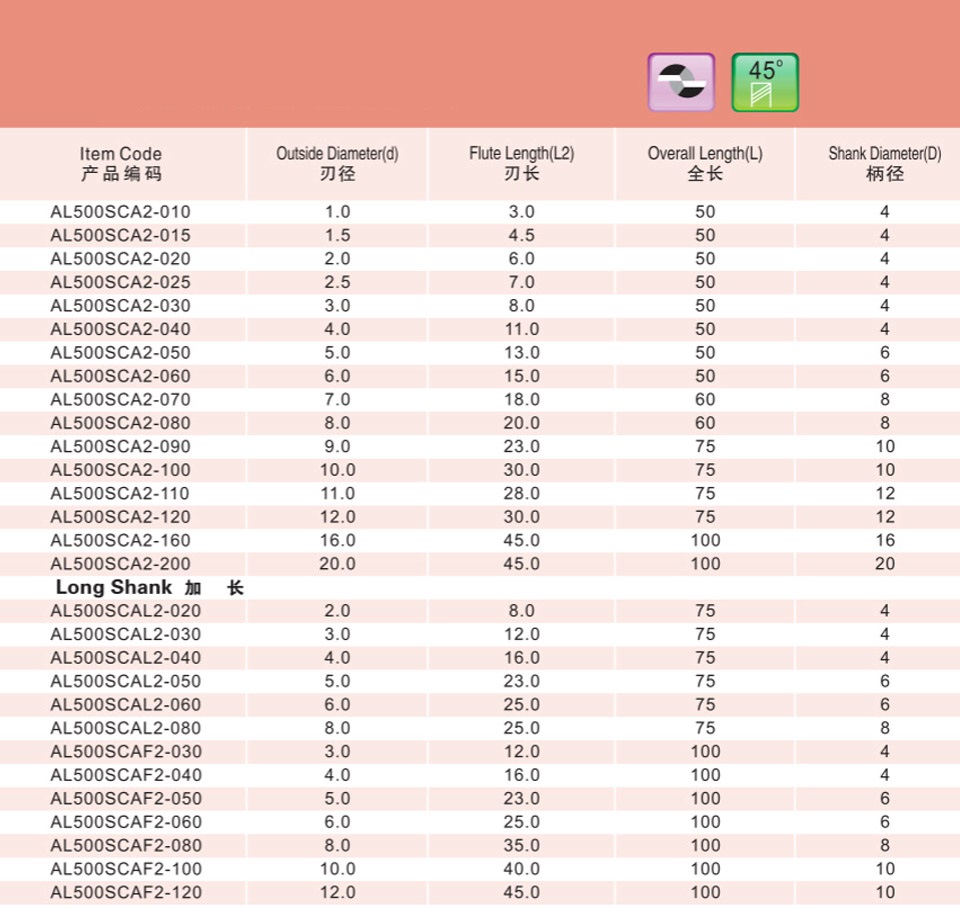Click item code AL500SCAF2-060

[x=126, y=822]
